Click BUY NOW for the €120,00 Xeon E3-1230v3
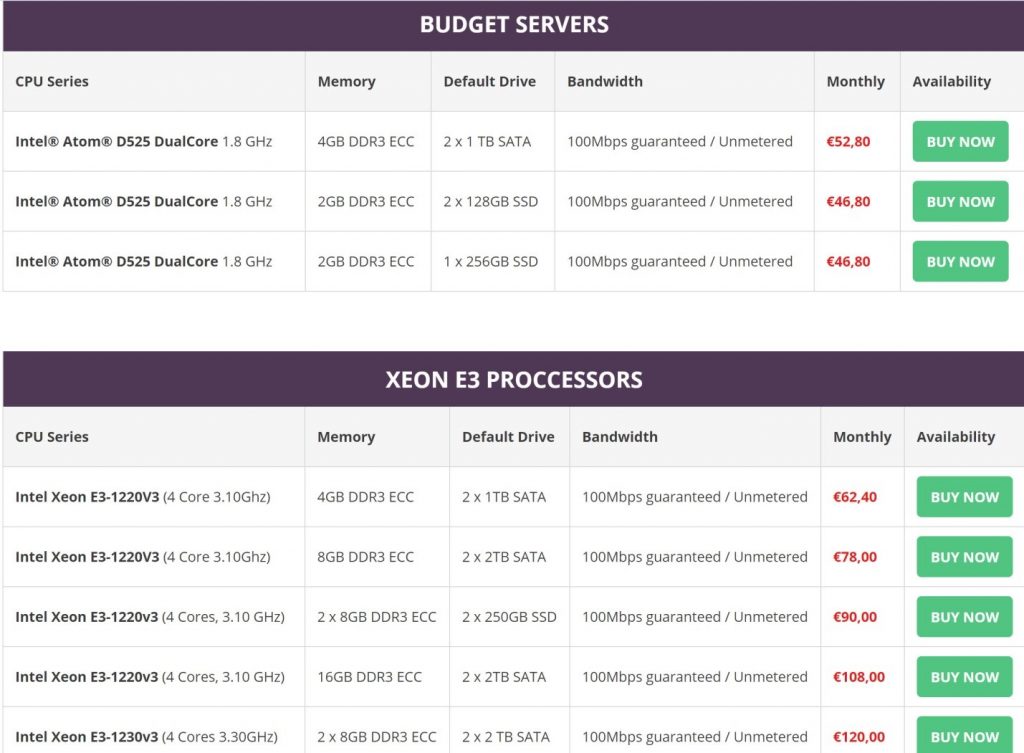This screenshot has width=1024, height=753. coord(964,736)
